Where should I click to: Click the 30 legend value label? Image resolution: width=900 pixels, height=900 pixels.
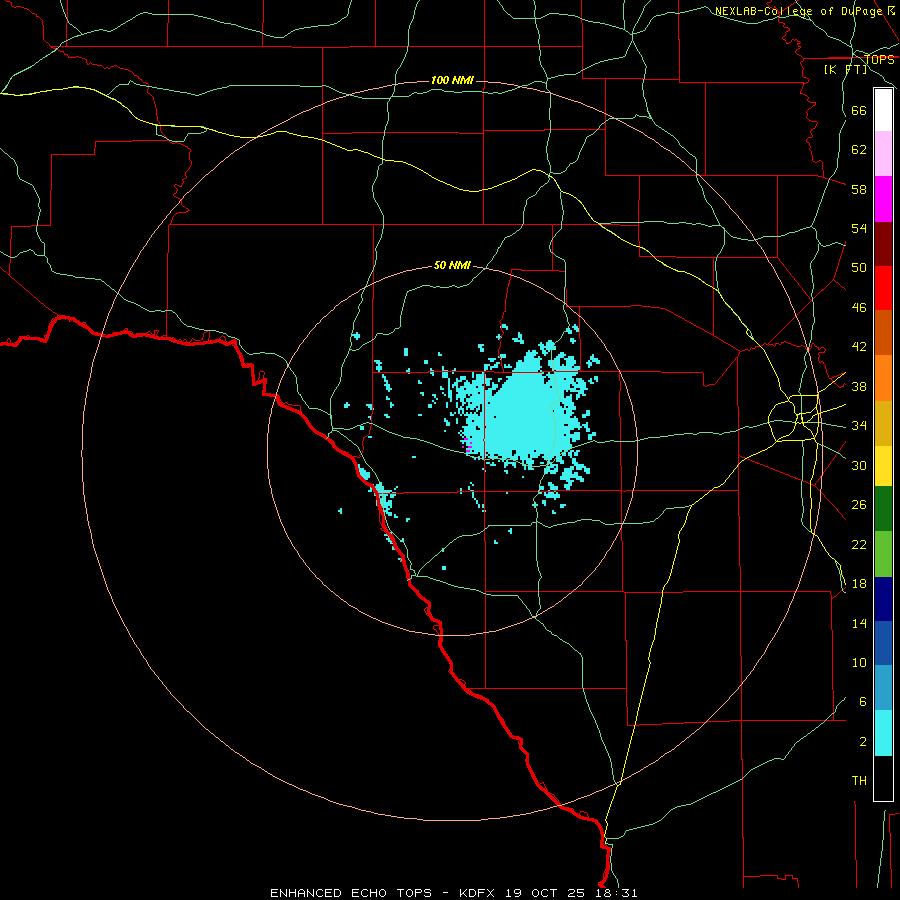pyautogui.click(x=859, y=465)
